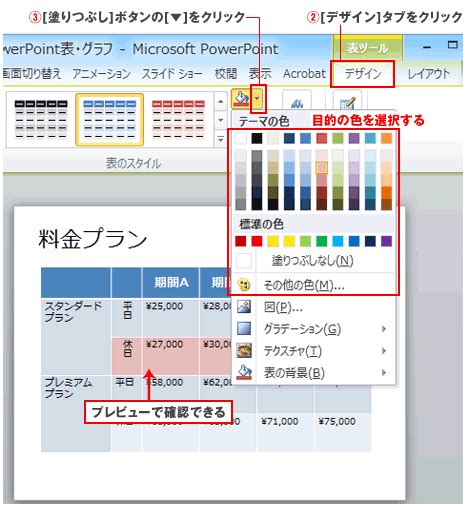The image size is (468, 507).
Task: Pick the purple standard color swatch
Action: pyautogui.click(x=386, y=241)
